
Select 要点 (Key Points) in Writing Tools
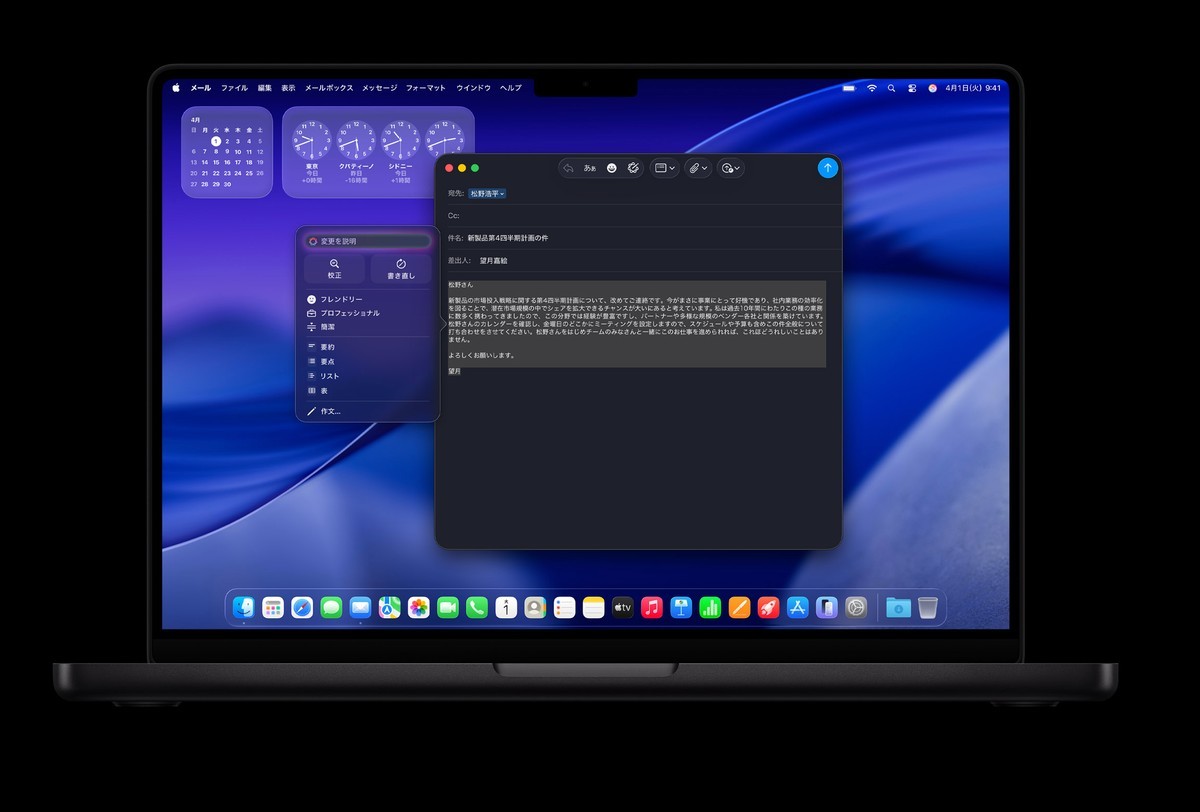click(330, 361)
